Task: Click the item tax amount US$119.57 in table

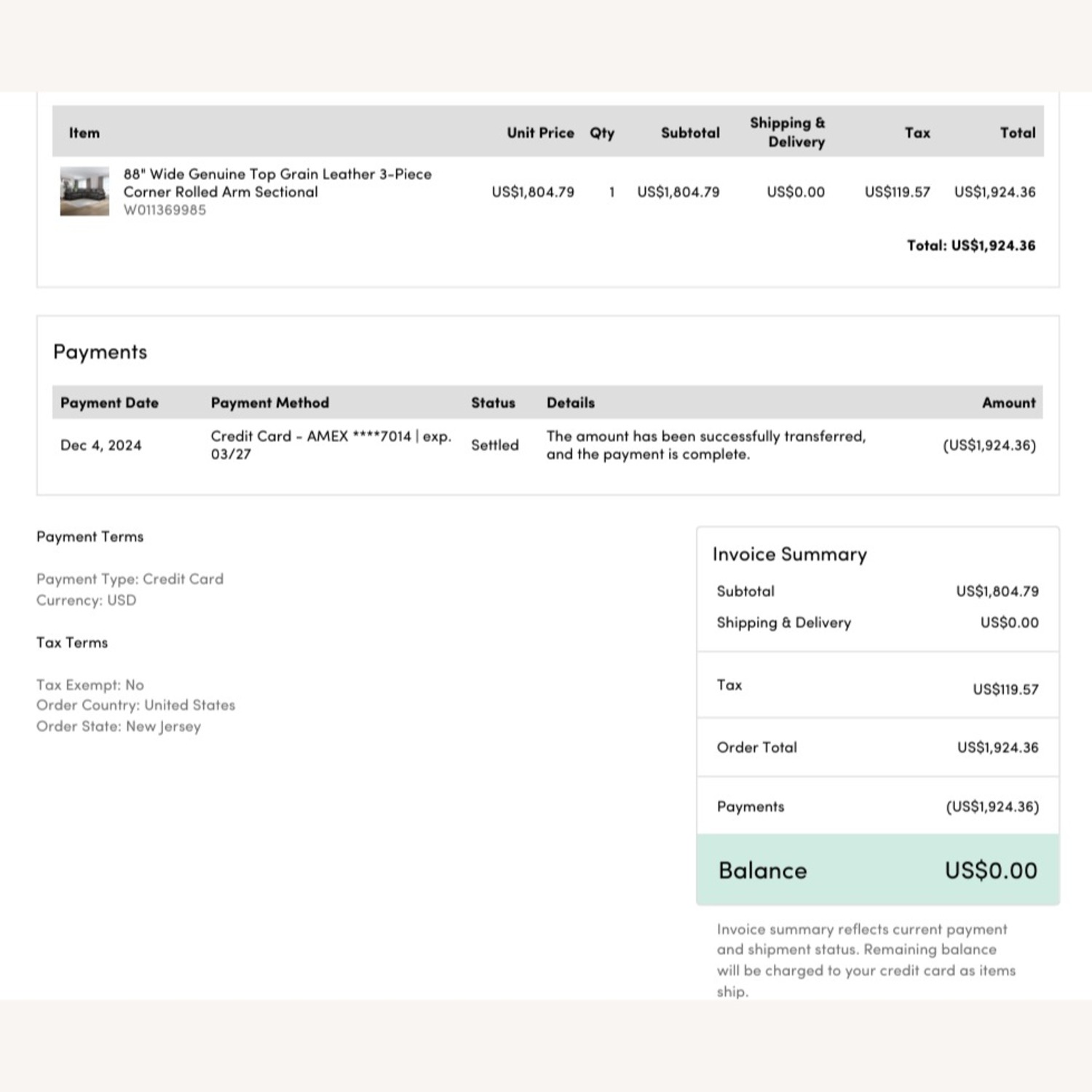Action: tap(897, 192)
